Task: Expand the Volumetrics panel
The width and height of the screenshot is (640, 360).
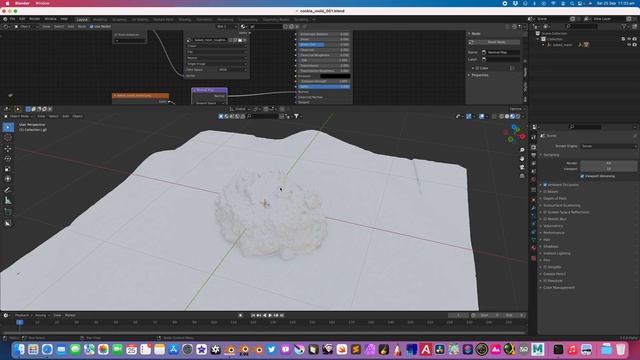Action: (553, 226)
